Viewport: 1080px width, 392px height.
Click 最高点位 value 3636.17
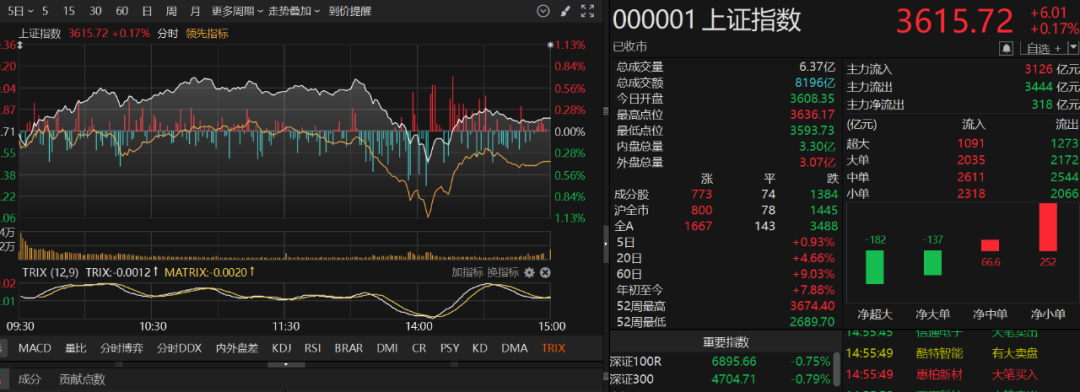811,114
